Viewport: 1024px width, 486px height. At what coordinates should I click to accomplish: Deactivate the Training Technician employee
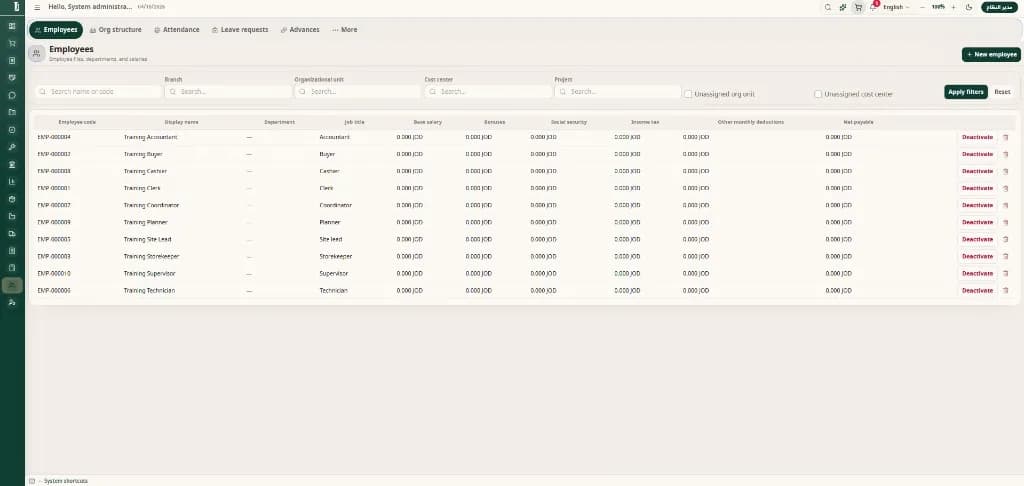tap(977, 291)
